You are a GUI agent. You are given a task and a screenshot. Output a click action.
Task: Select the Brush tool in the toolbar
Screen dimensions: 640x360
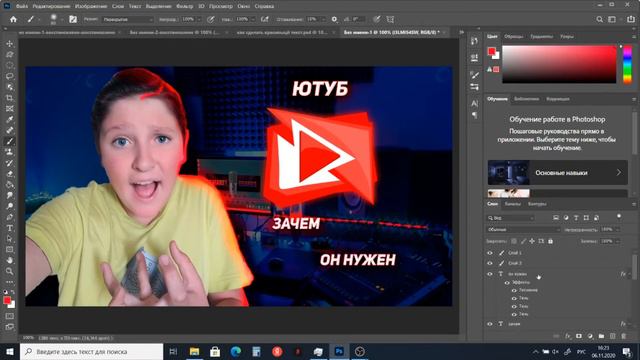[9, 141]
